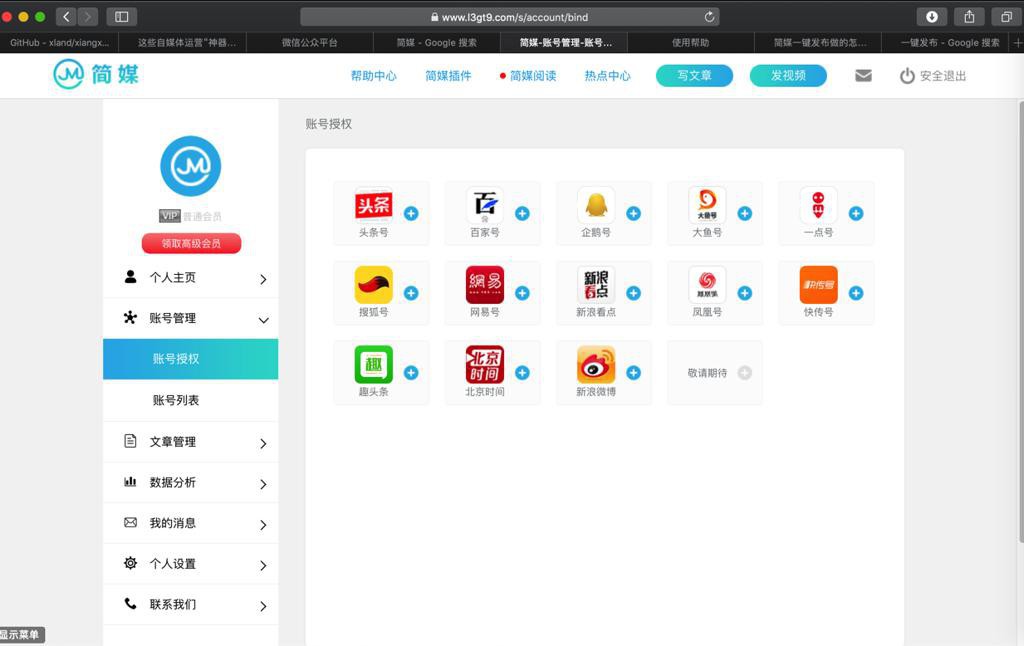Add a 搜狐号 account with plus button
The image size is (1024, 646).
coord(411,293)
